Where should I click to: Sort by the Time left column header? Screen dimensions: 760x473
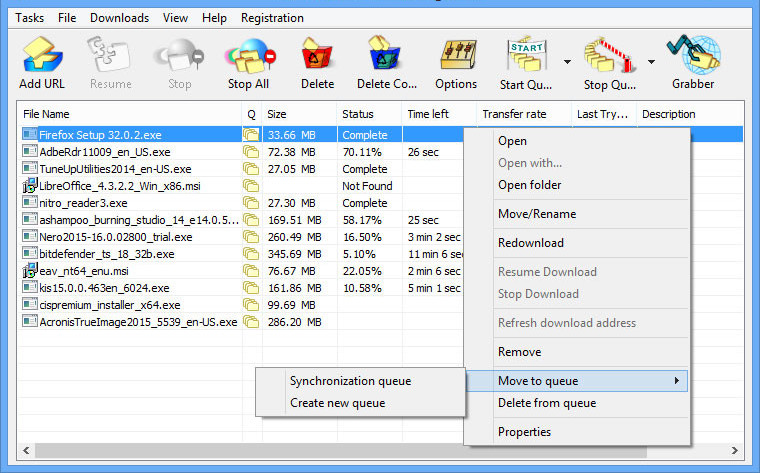(428, 114)
